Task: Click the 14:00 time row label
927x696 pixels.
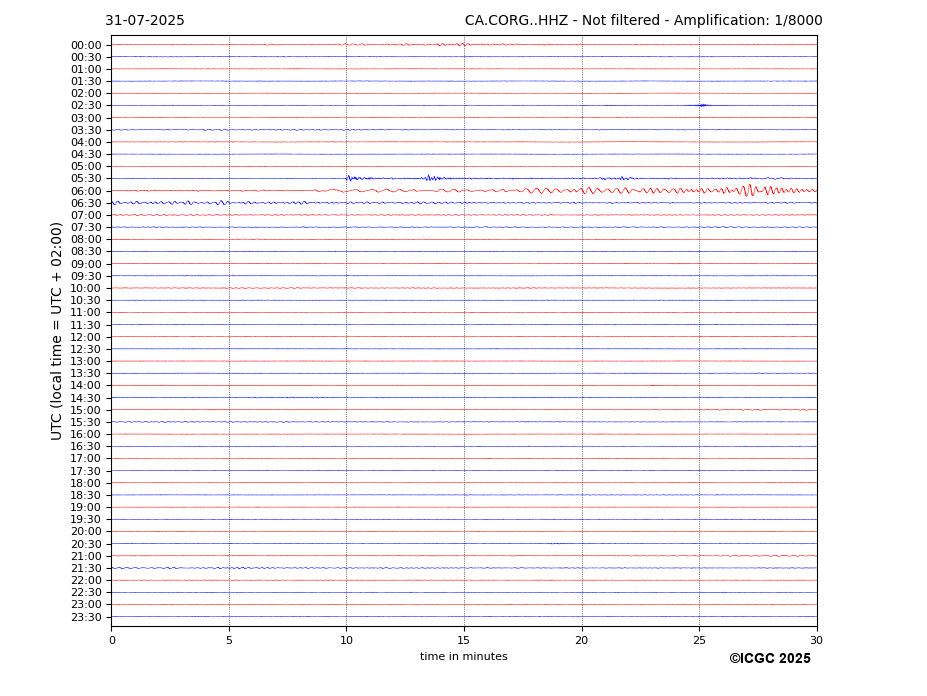Action: (86, 386)
